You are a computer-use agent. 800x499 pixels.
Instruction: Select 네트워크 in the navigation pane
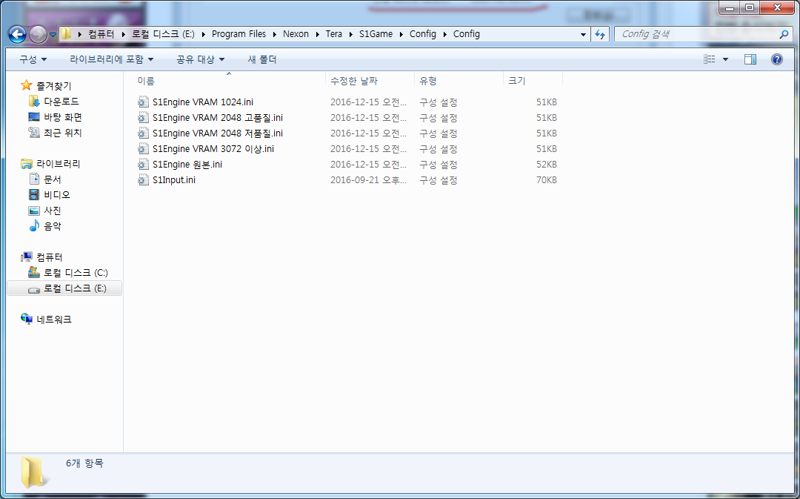[54, 319]
